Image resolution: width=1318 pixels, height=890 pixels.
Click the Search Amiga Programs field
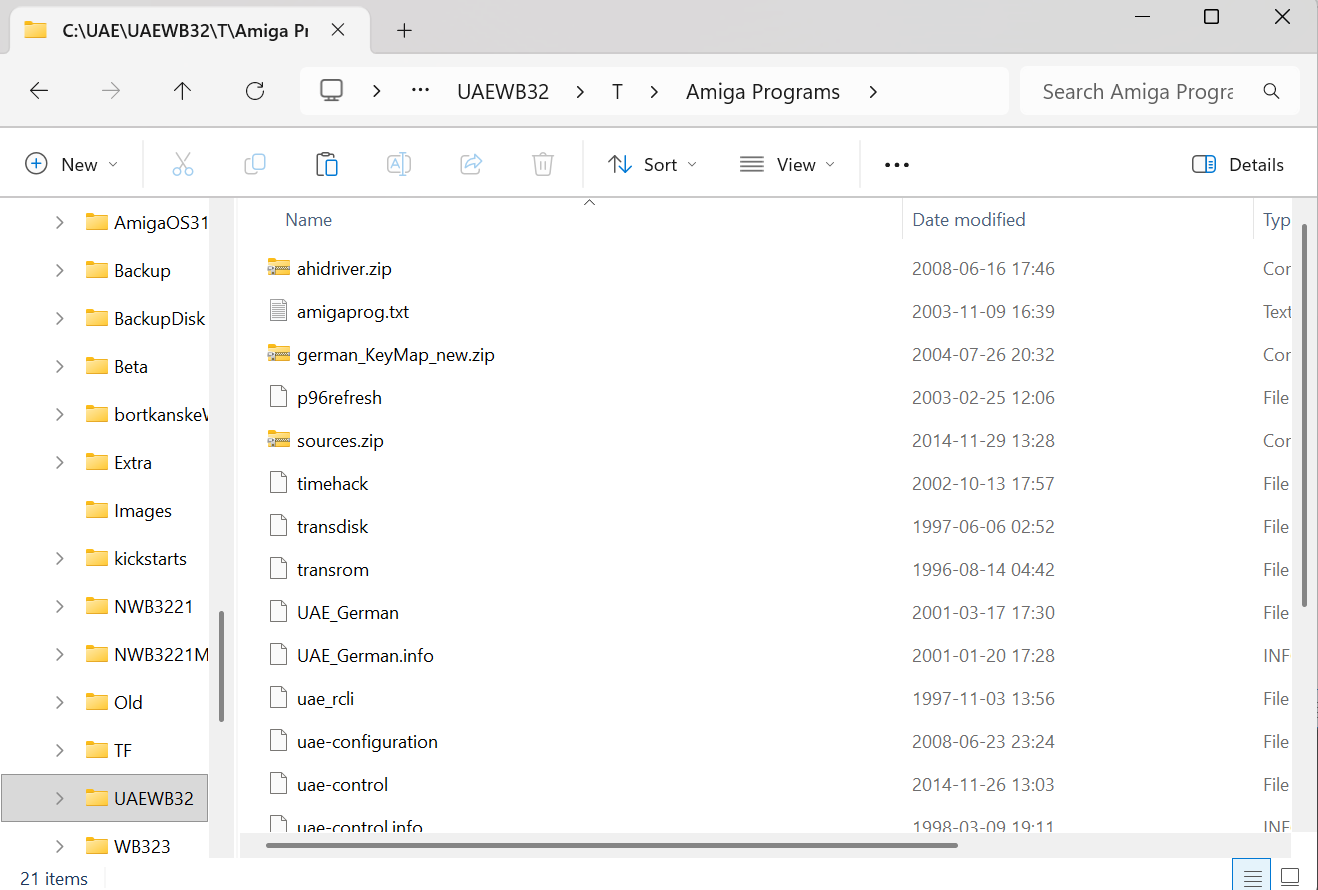1138,92
